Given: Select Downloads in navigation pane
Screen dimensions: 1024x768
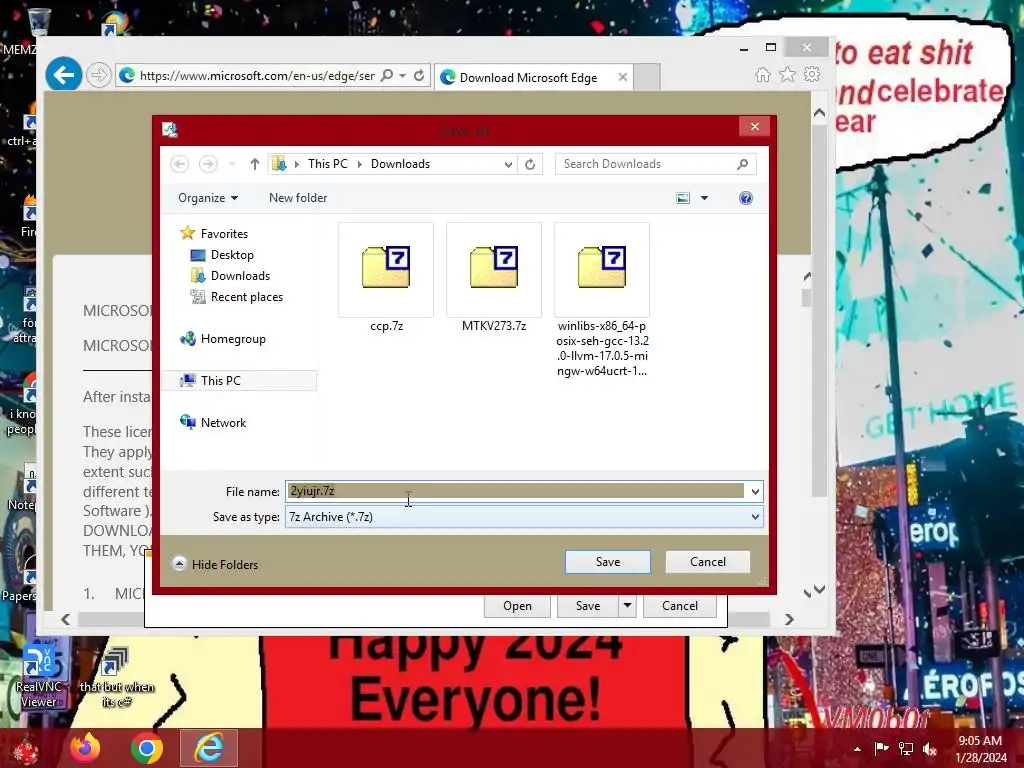Looking at the screenshot, I should point(240,276).
